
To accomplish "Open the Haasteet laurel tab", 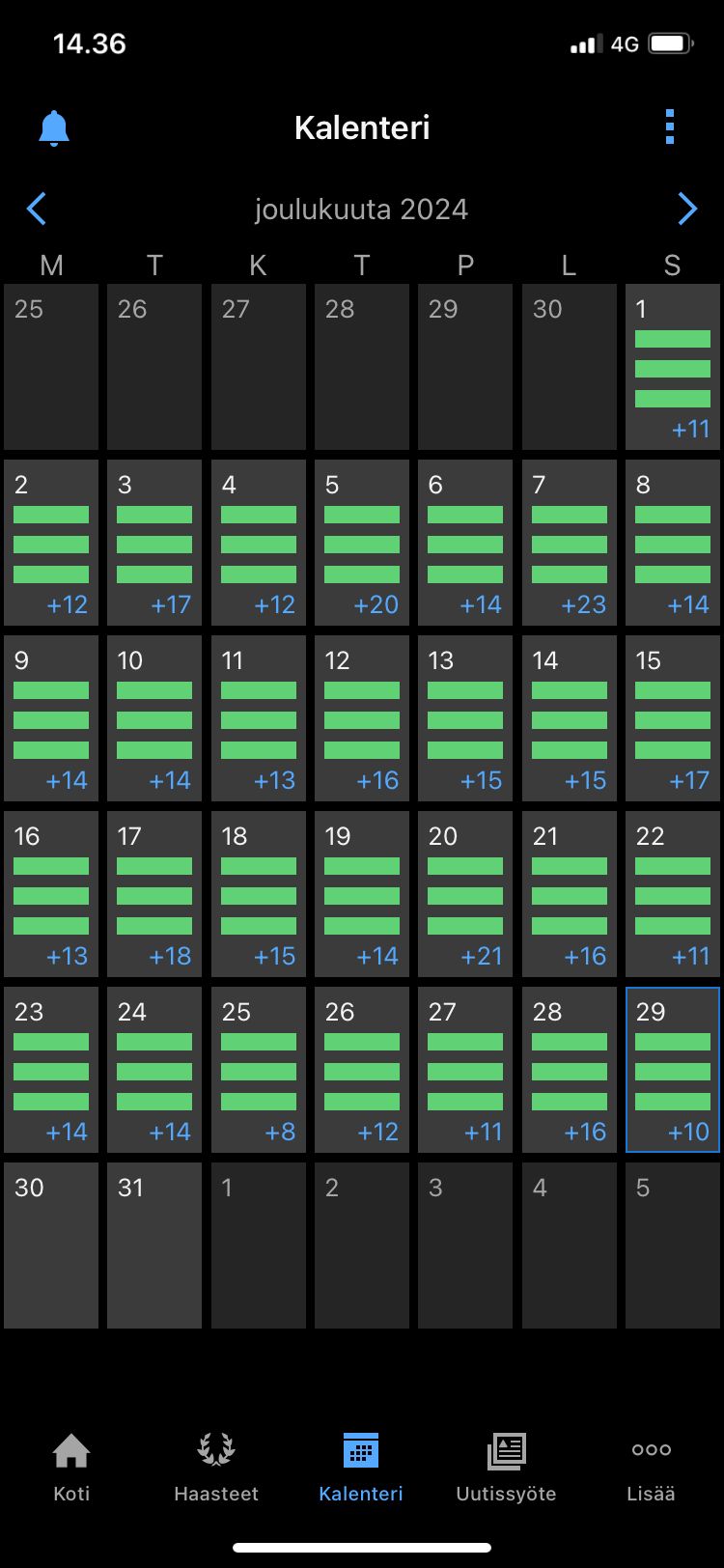I will [216, 1466].
